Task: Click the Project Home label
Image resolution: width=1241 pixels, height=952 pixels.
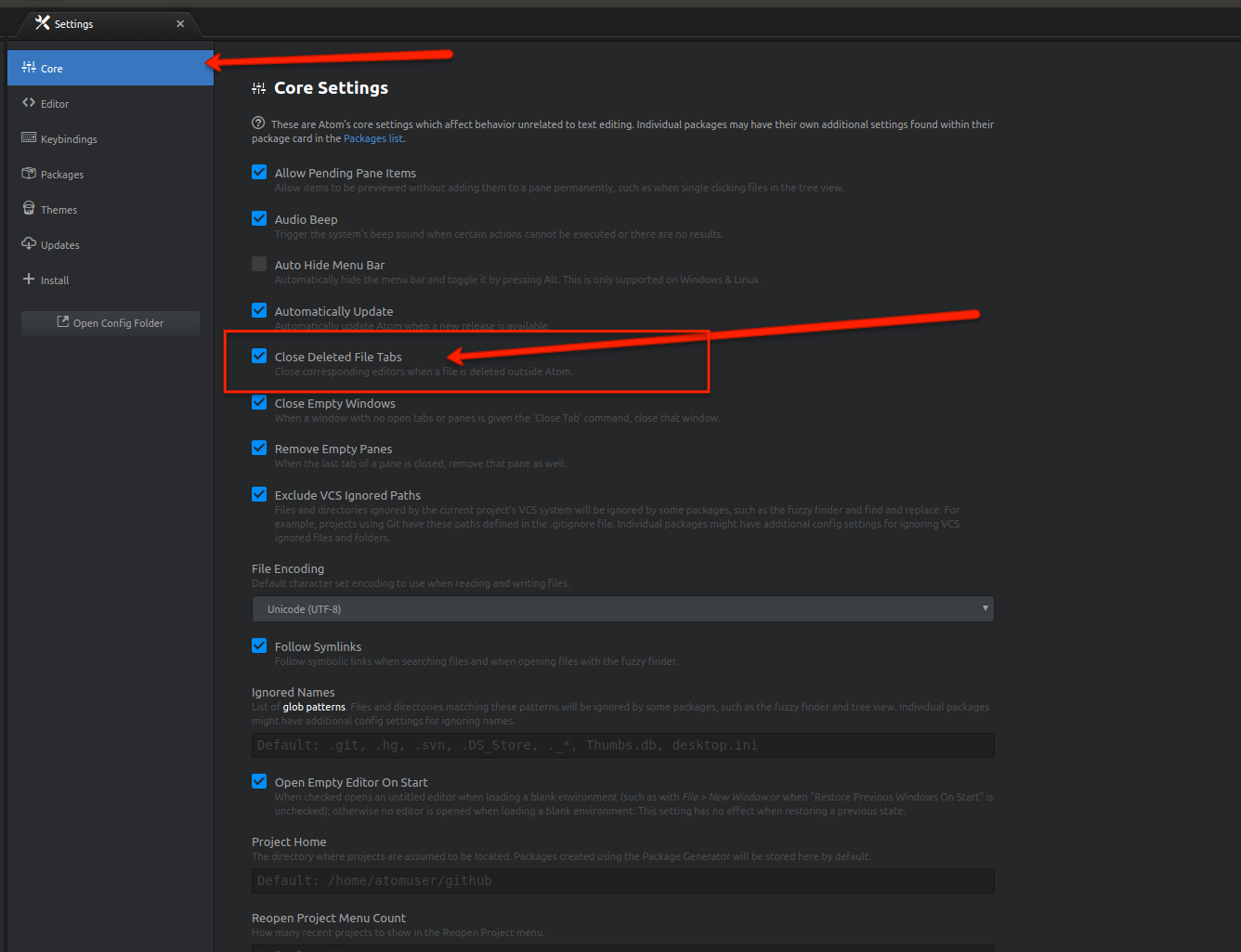Action: point(289,841)
